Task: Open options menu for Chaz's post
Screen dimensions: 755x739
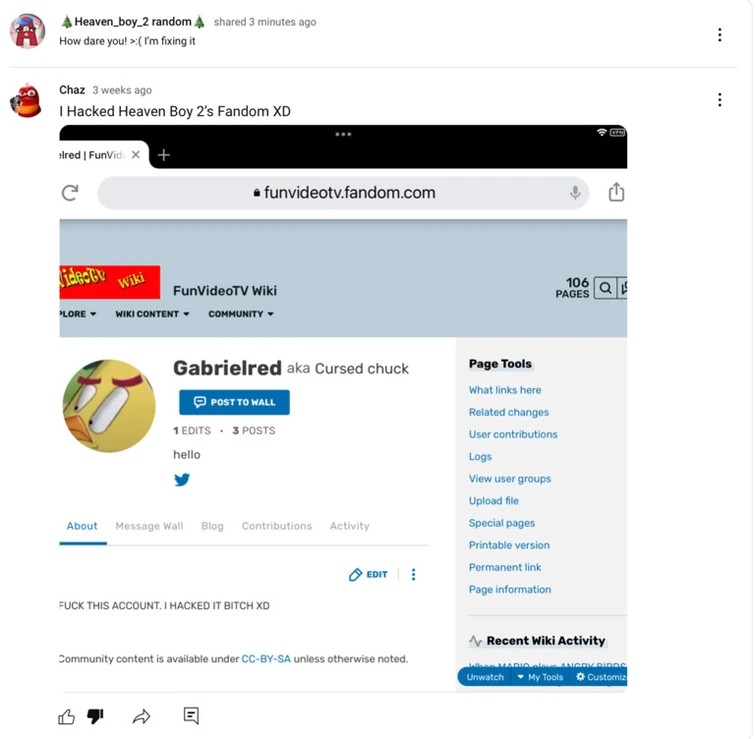Action: coord(720,100)
